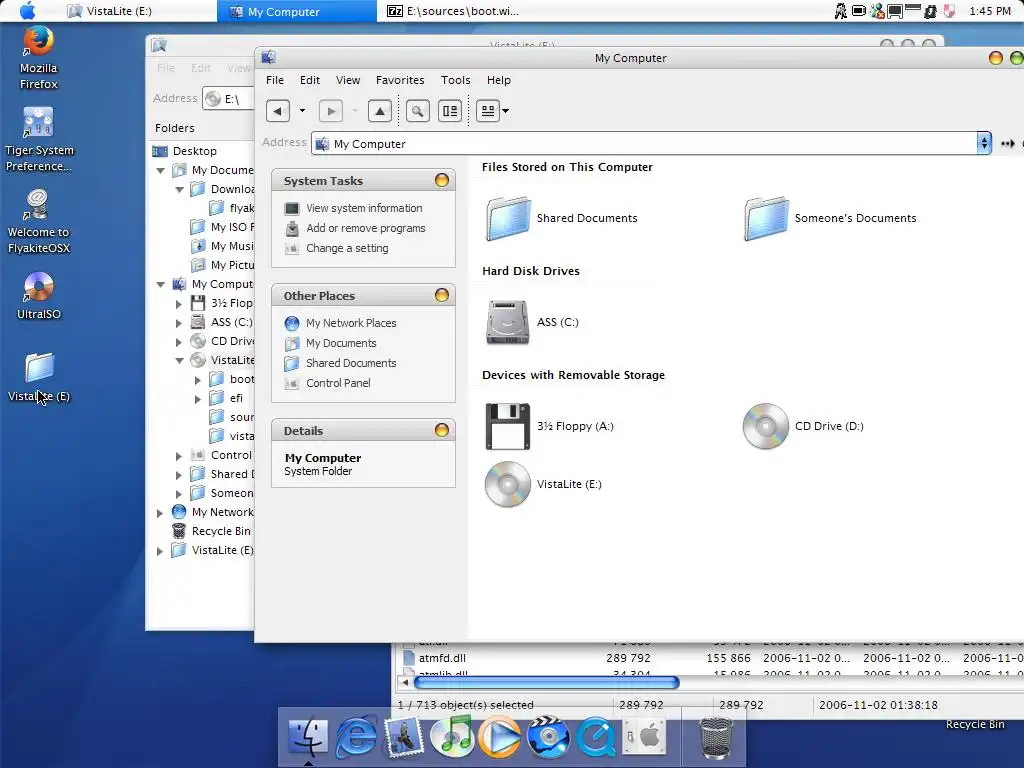The width and height of the screenshot is (1024, 768).
Task: Select the ASS (C:) hard disk icon
Action: click(x=508, y=322)
